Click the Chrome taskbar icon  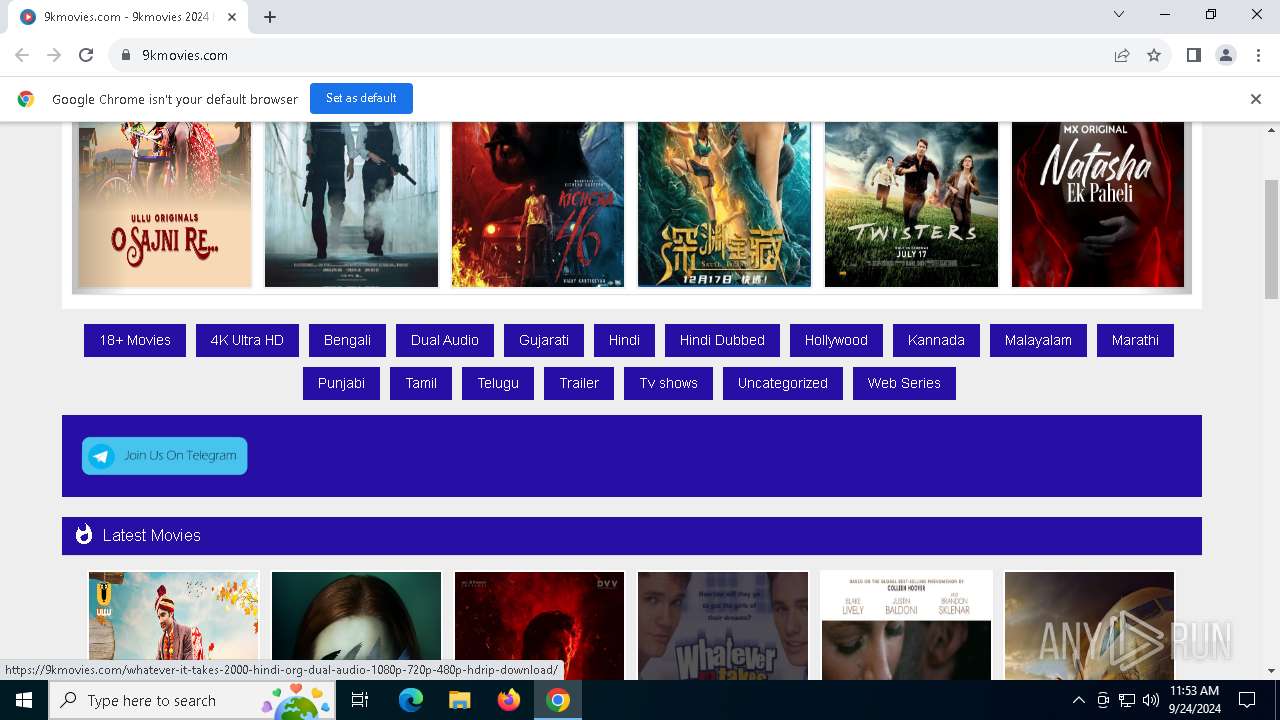558,700
